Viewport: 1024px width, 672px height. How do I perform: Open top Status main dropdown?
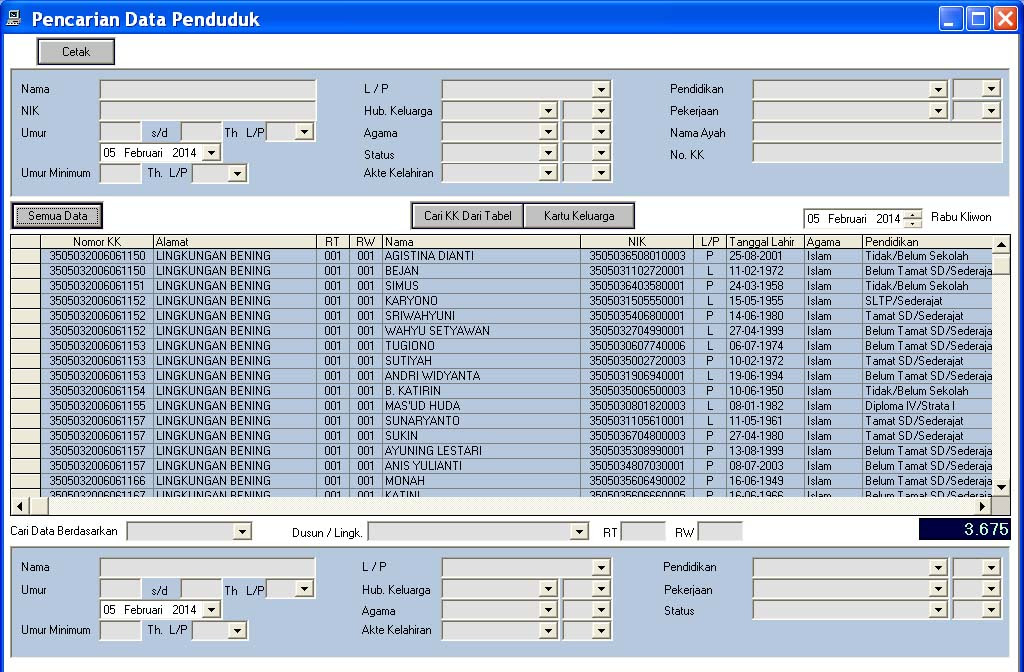coord(548,153)
